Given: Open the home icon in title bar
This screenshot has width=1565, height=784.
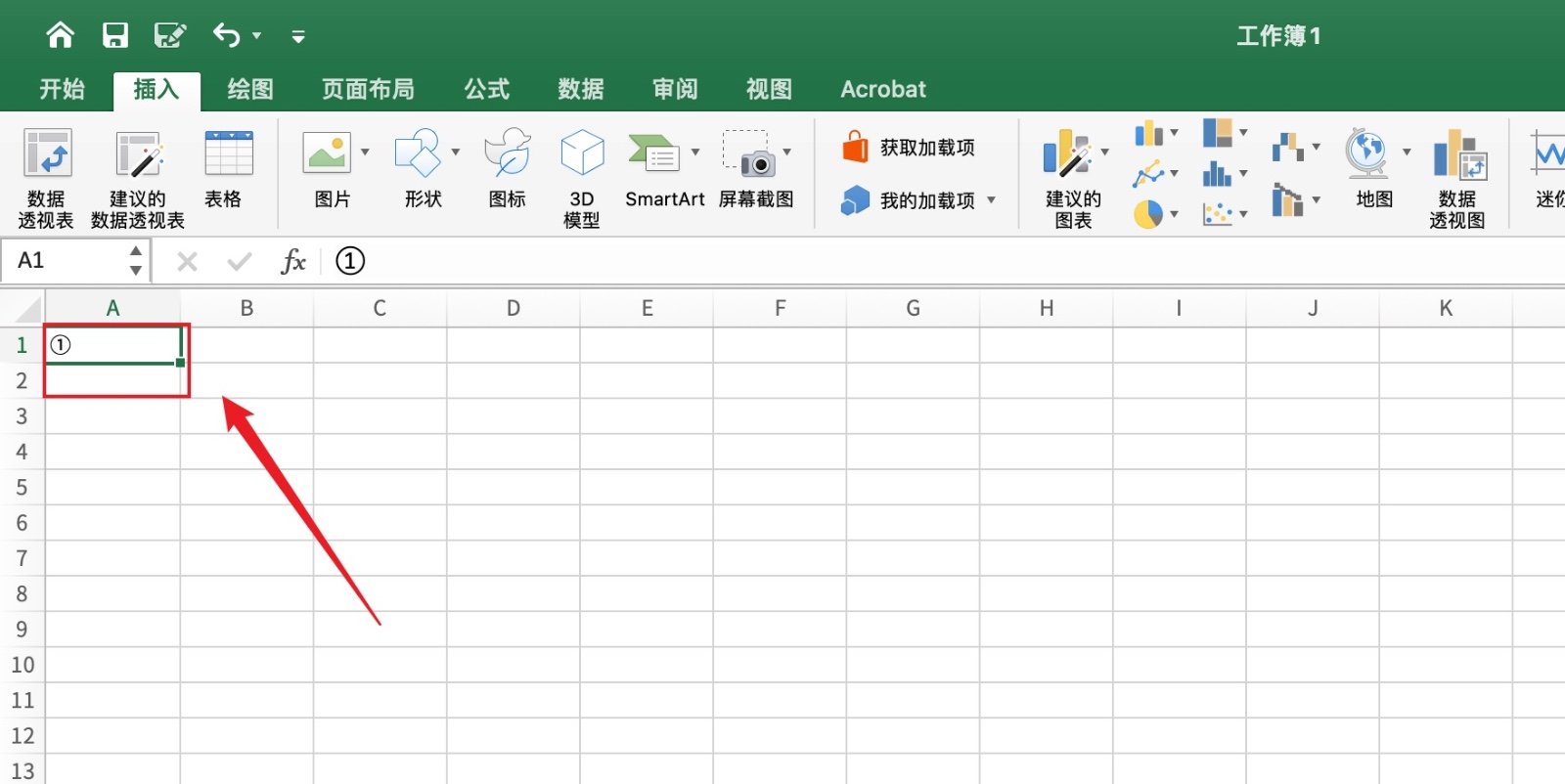Looking at the screenshot, I should click(x=61, y=36).
